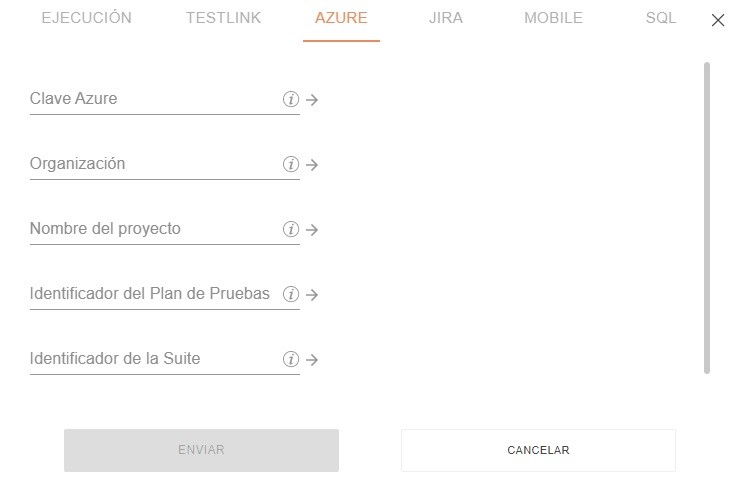Click the arrow icon next to Clave Azure
Screen dimensions: 736x483
pyautogui.click(x=312, y=100)
